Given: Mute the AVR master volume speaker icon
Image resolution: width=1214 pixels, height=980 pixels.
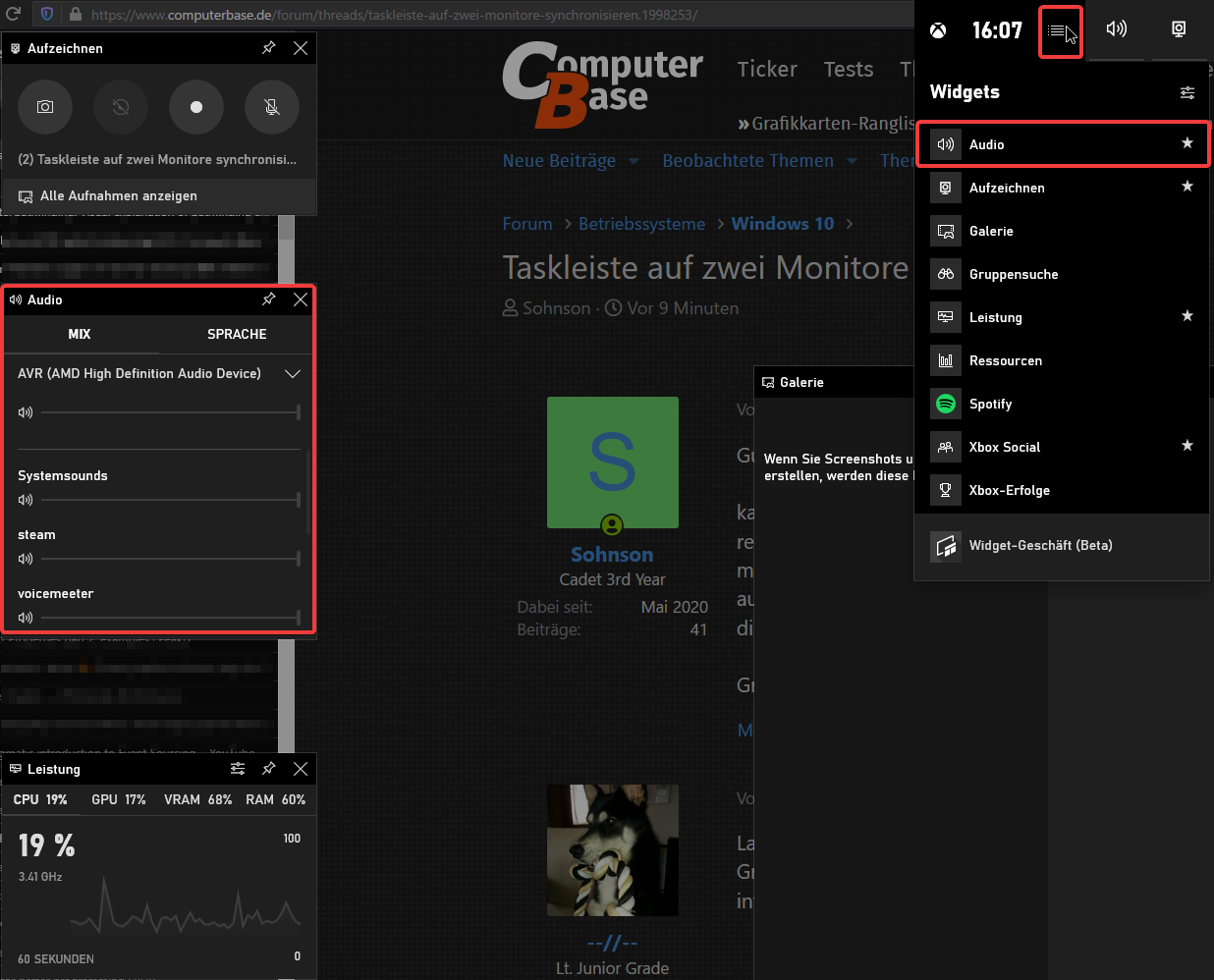Looking at the screenshot, I should click(26, 412).
